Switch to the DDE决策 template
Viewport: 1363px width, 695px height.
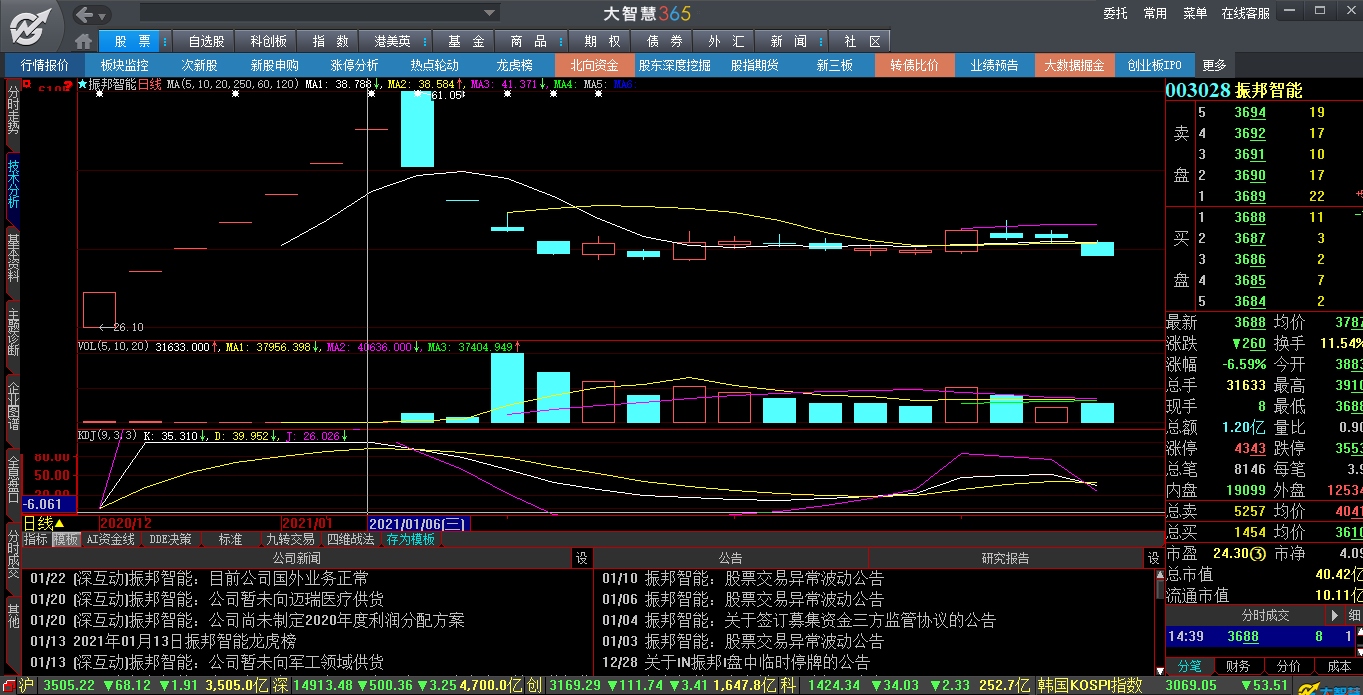tap(171, 539)
